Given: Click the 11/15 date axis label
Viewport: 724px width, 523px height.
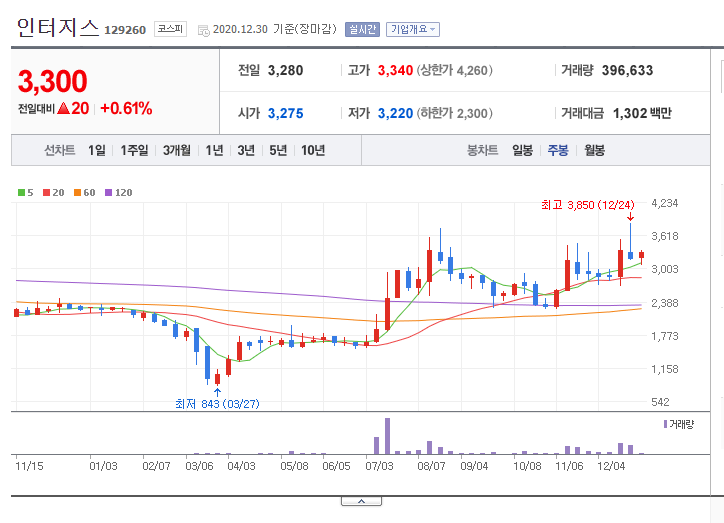Looking at the screenshot, I should click(29, 466).
